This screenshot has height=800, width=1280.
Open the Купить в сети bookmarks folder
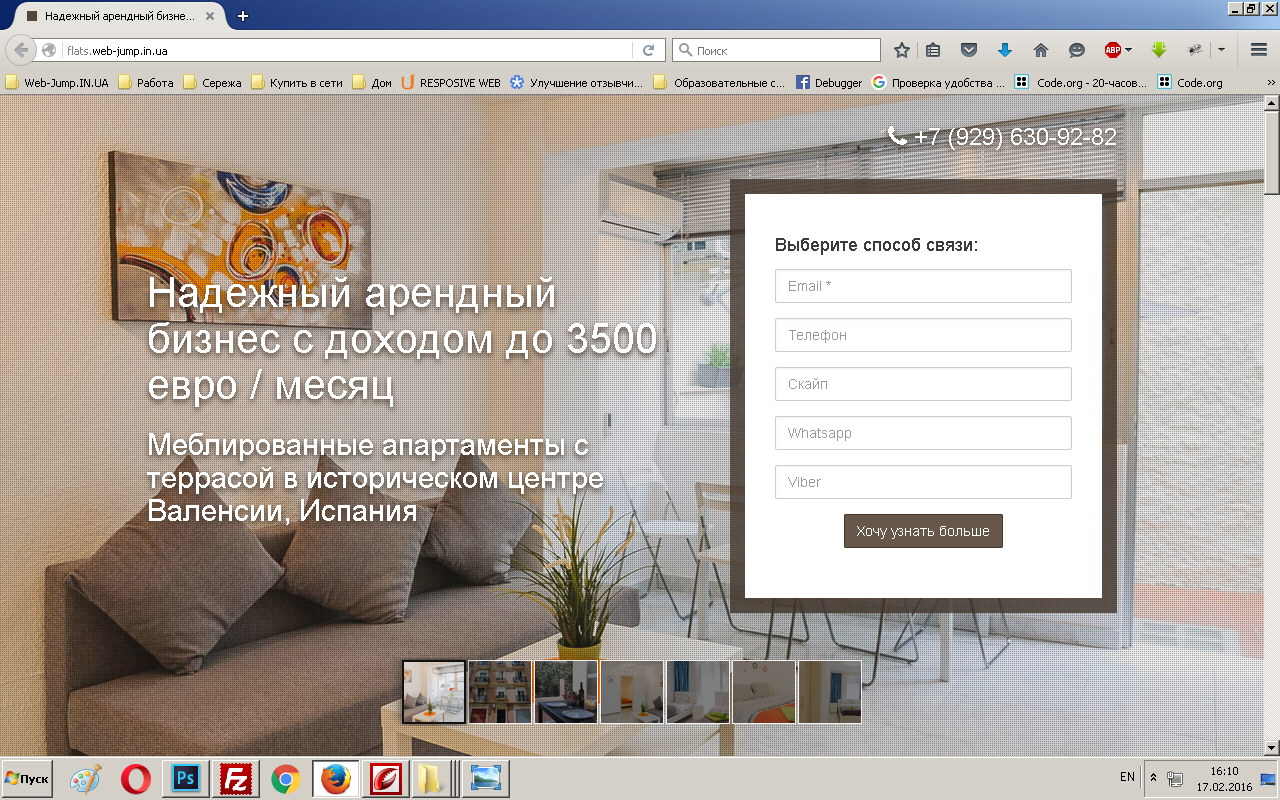[x=297, y=83]
